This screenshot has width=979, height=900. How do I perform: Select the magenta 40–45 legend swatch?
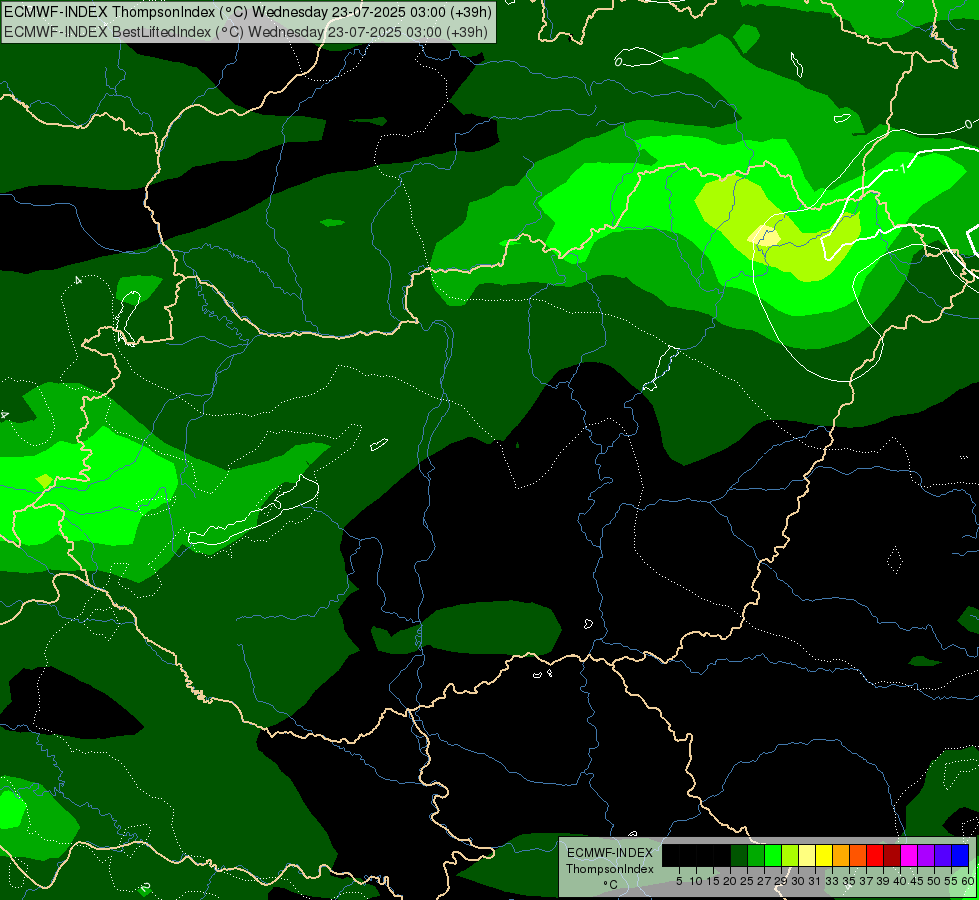[909, 855]
